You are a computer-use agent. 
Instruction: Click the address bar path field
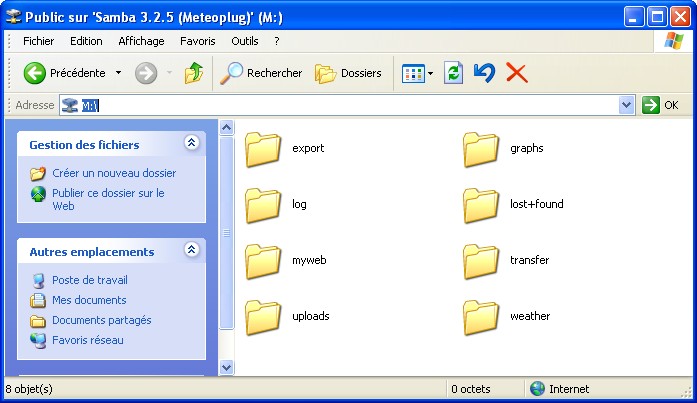click(x=350, y=105)
